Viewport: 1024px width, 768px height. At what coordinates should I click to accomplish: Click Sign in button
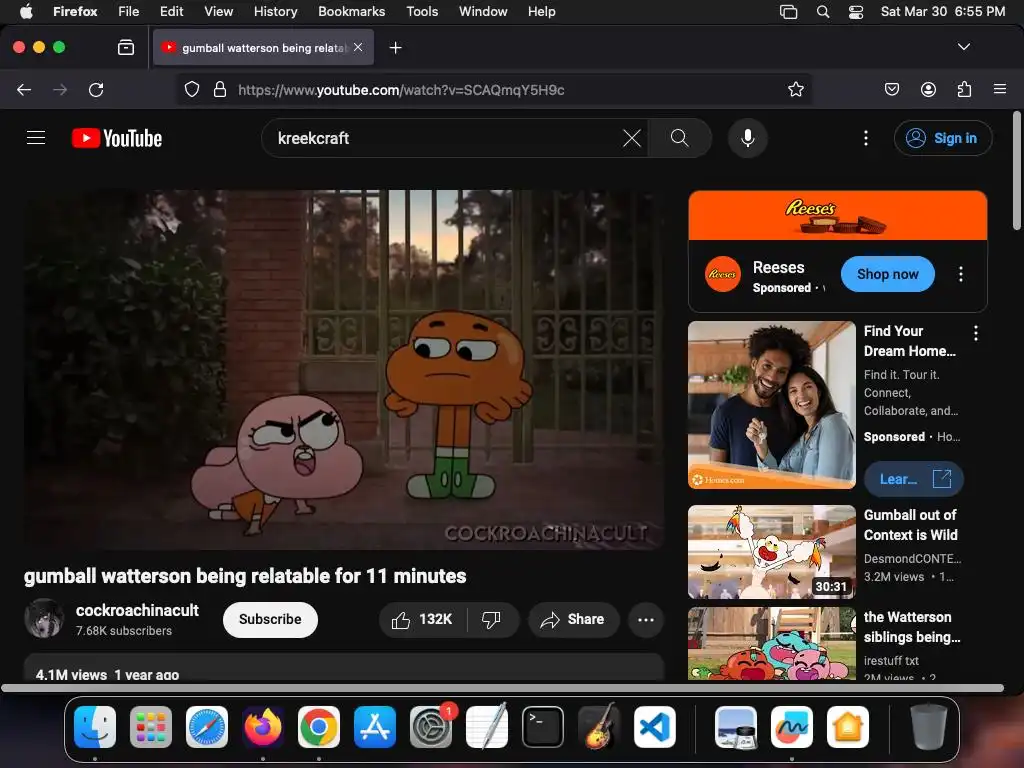(942, 138)
